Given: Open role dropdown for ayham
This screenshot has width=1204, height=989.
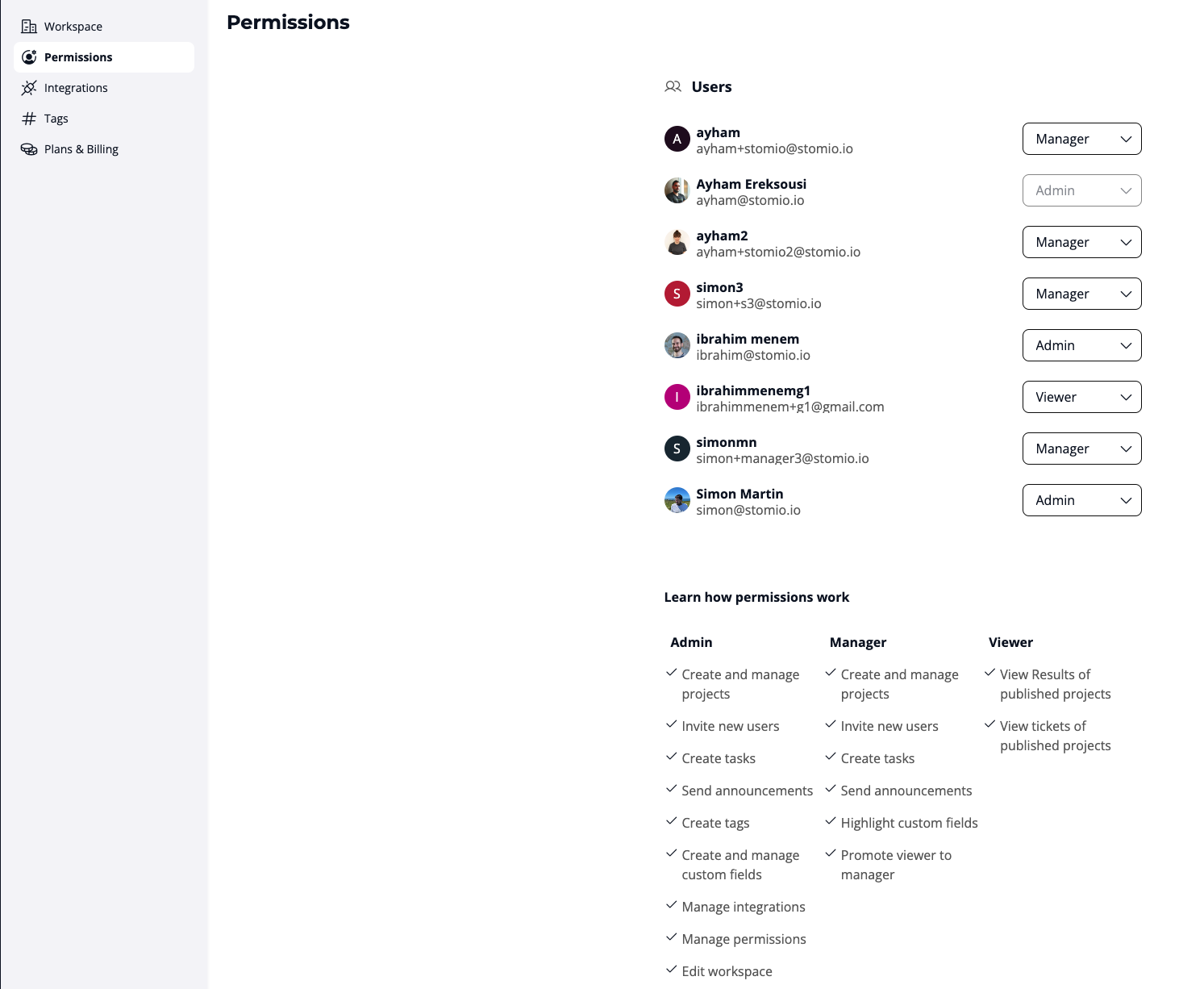Looking at the screenshot, I should (x=1081, y=139).
